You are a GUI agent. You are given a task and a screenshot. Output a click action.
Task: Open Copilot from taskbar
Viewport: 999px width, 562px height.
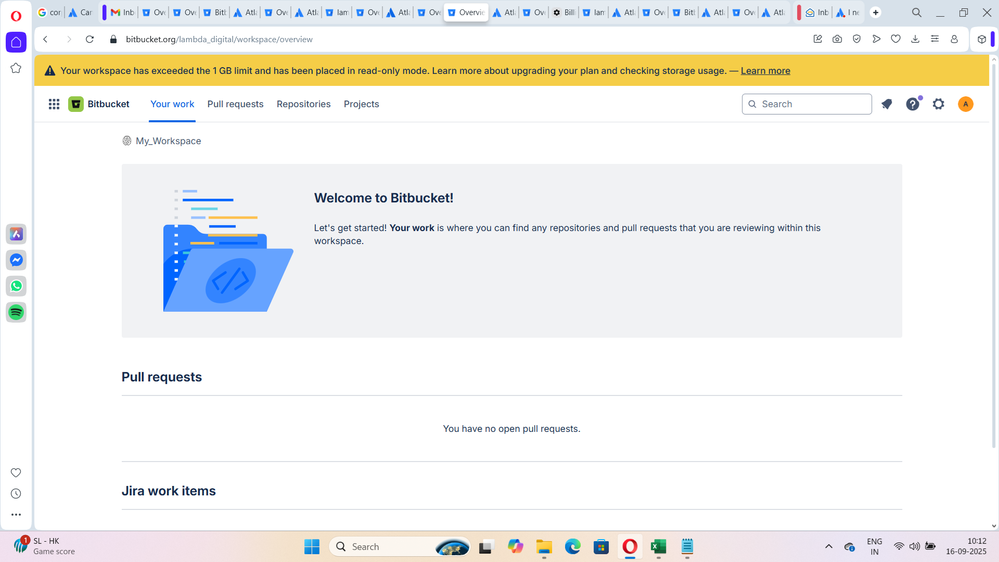[515, 547]
